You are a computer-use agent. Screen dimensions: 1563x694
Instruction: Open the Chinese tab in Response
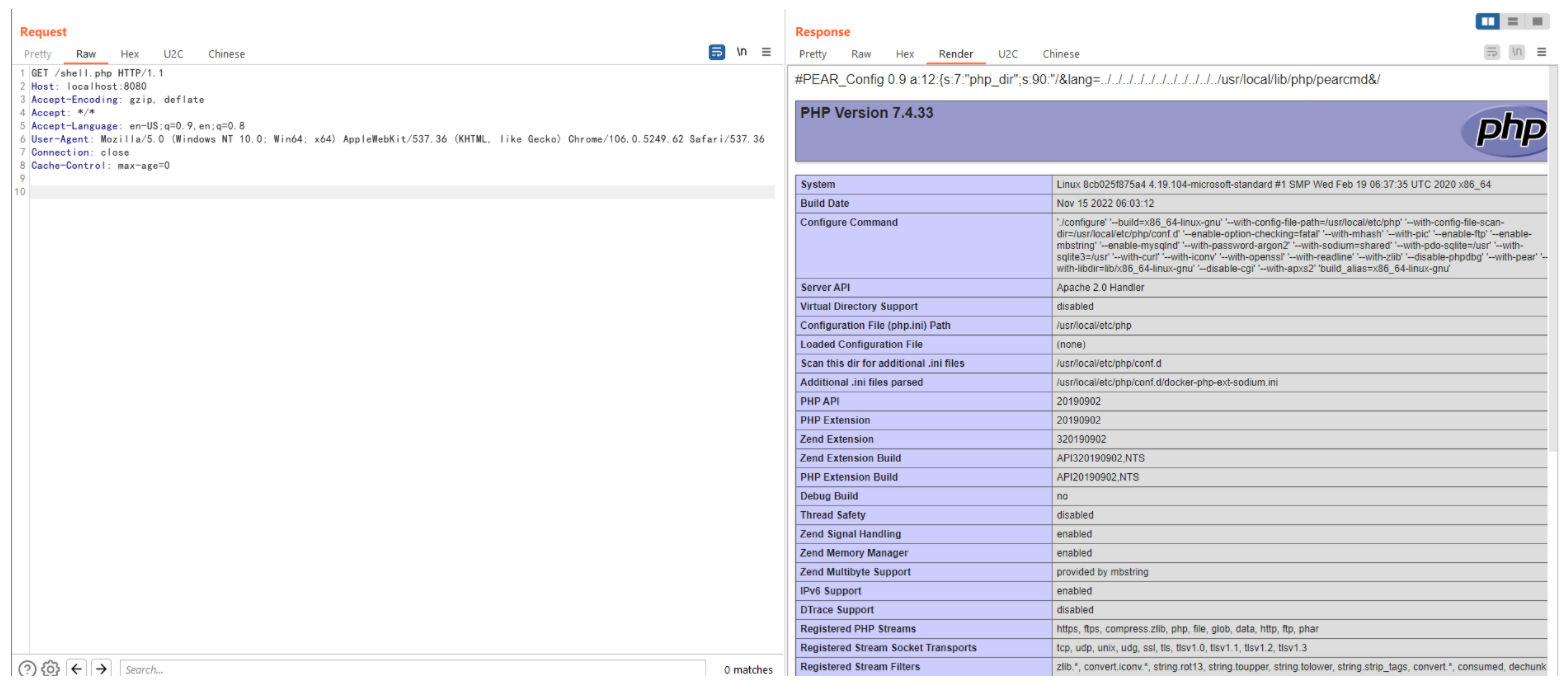point(1061,54)
